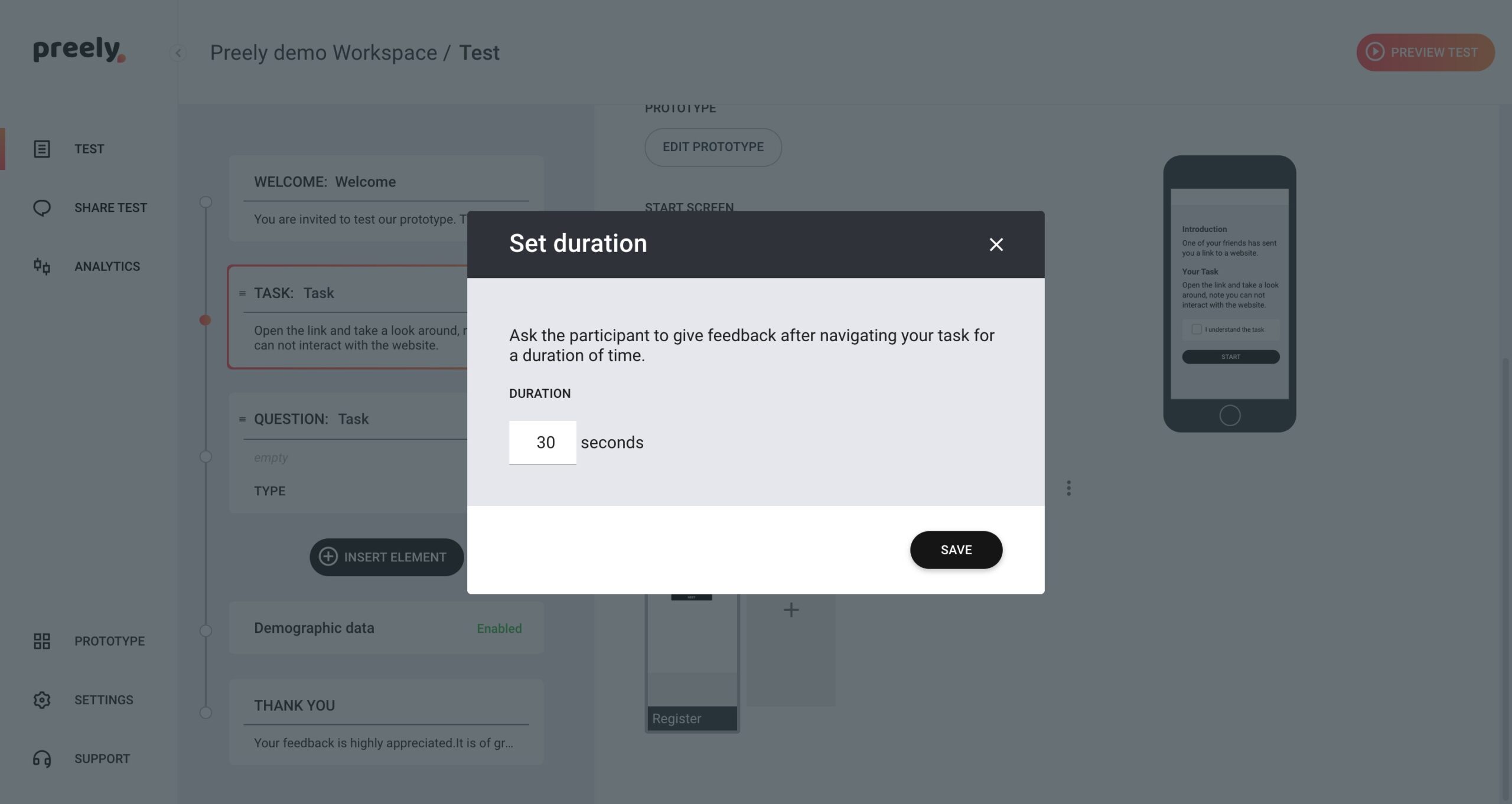Image resolution: width=1512 pixels, height=804 pixels.
Task: Click the Edit Prototype button
Action: pyautogui.click(x=713, y=147)
